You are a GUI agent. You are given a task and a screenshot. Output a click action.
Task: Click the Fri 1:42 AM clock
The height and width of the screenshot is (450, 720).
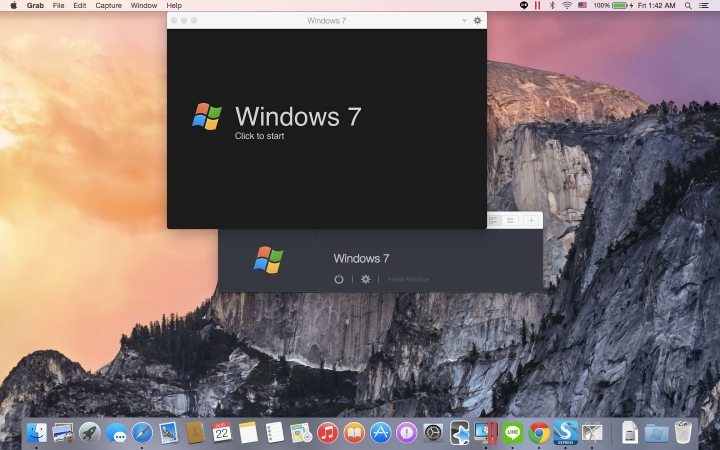(x=656, y=6)
